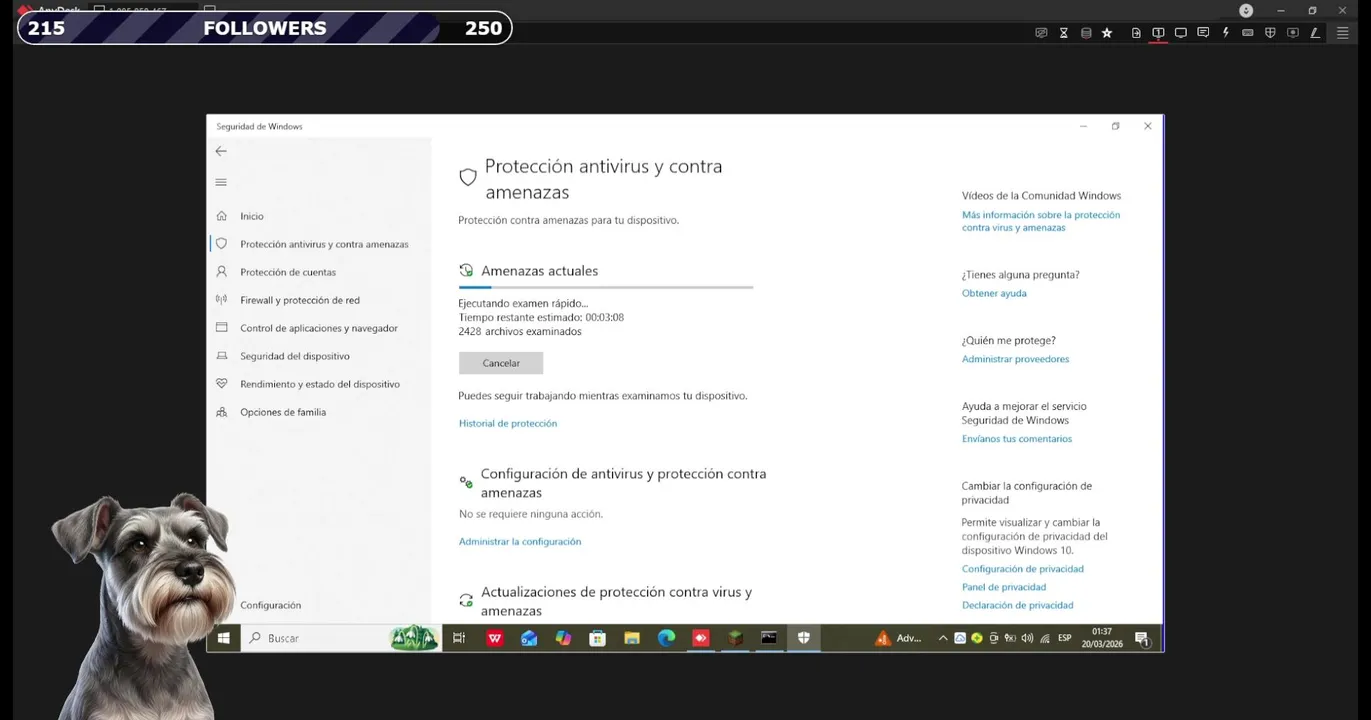Click the ESP language indicator
The width and height of the screenshot is (1371, 720).
pos(1065,638)
